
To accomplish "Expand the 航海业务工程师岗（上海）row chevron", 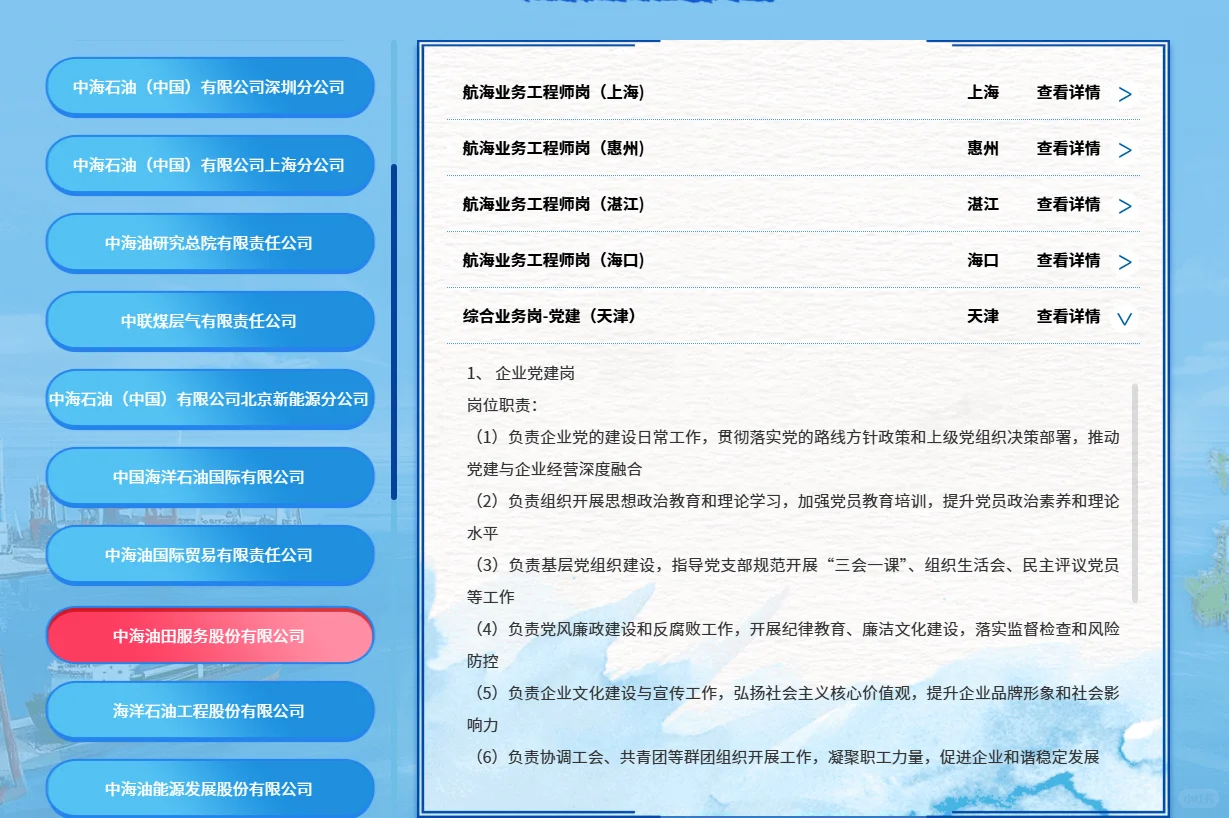I will point(1125,94).
